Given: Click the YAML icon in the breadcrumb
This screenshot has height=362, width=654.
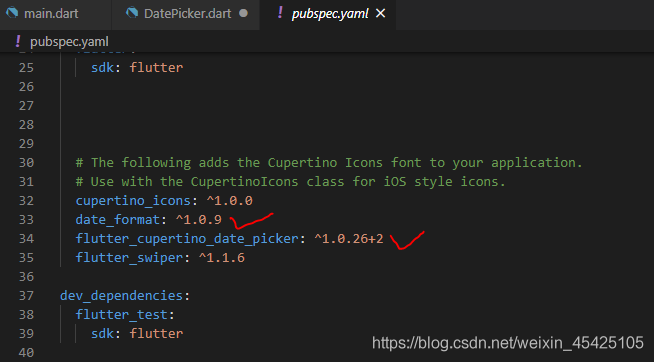Looking at the screenshot, I should coord(18,41).
